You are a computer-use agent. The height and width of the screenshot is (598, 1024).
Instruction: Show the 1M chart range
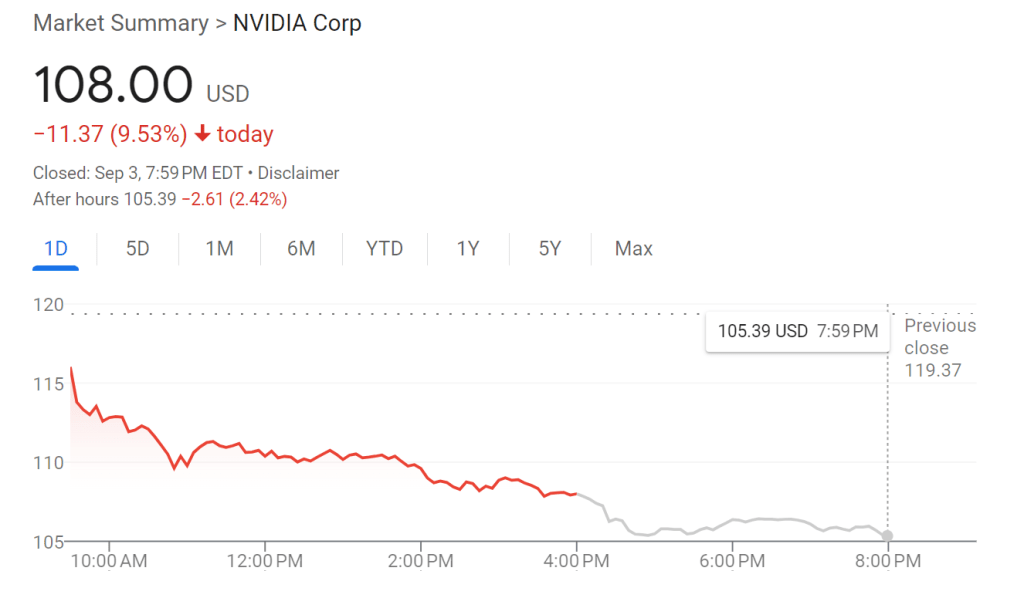click(x=219, y=248)
